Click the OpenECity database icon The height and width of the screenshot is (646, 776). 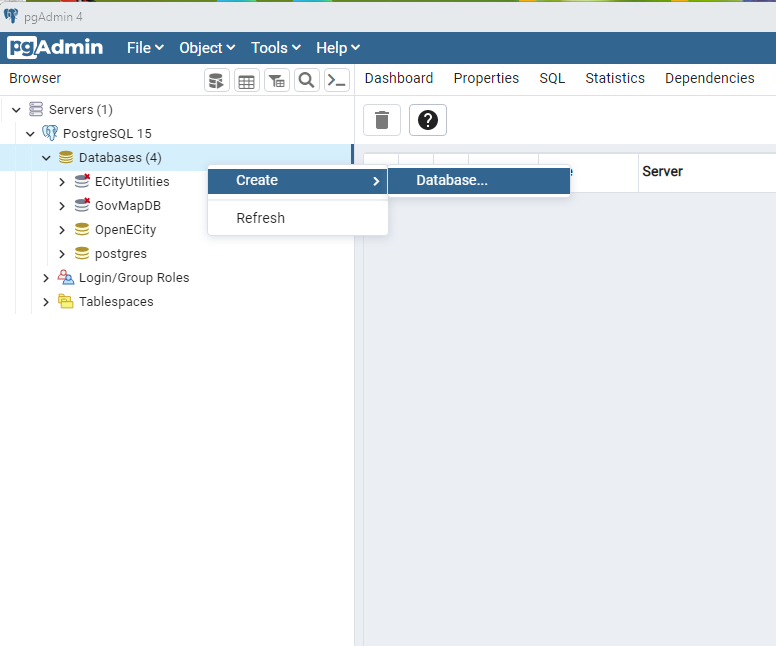[x=82, y=229]
